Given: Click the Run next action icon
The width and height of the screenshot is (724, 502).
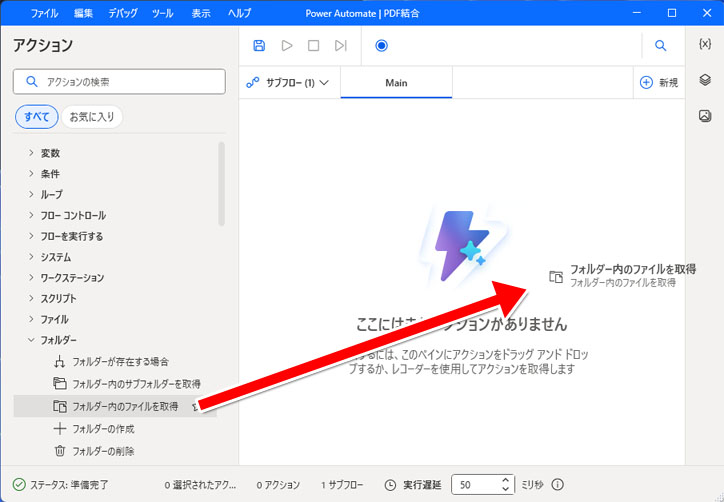Looking at the screenshot, I should tap(341, 46).
